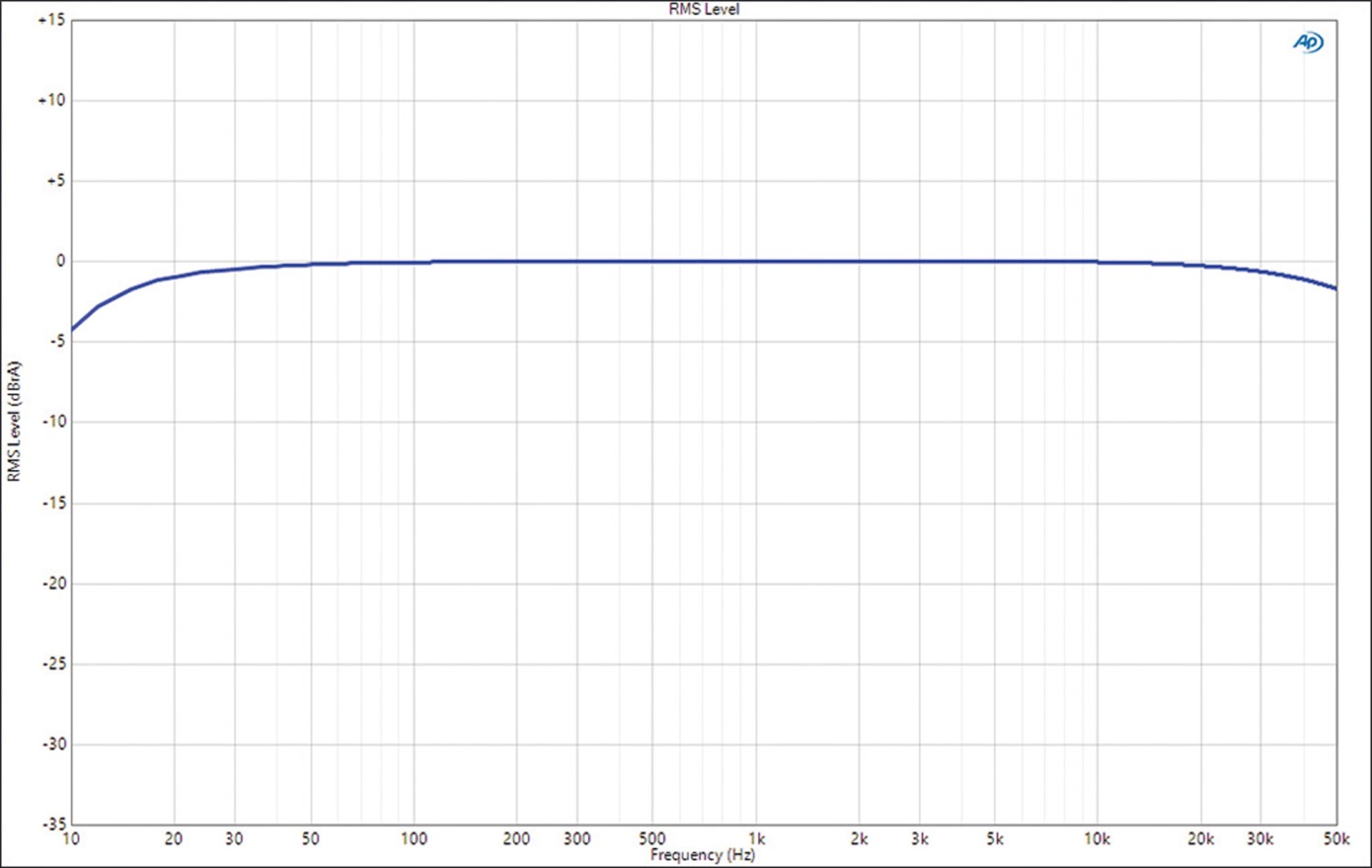This screenshot has width=1372, height=868.
Task: Click the blue trace end at 50k
Action: [x=1335, y=288]
